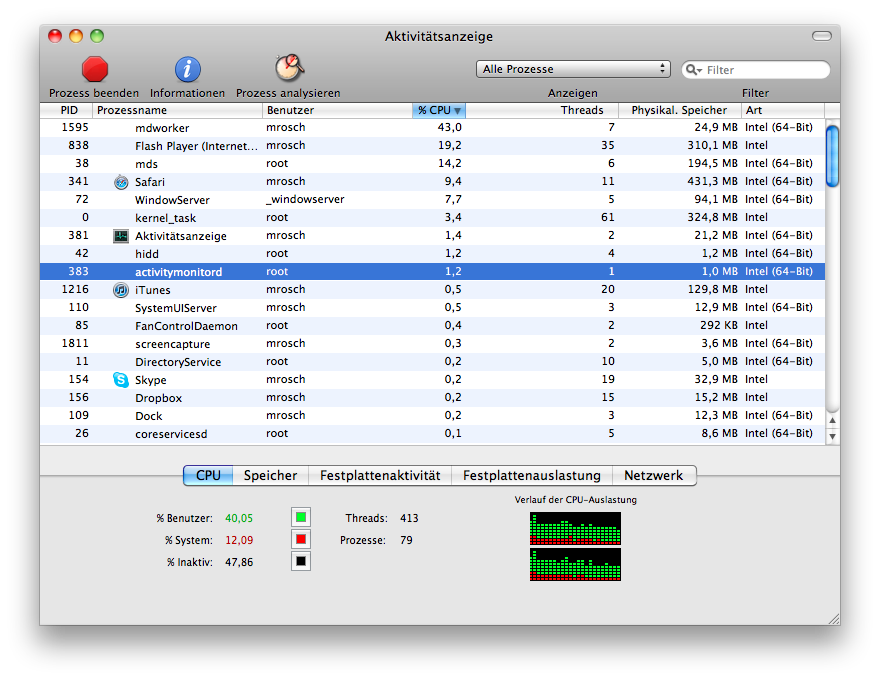The width and height of the screenshot is (880, 680).
Task: Select the FanControlDaemon process
Action: (x=432, y=325)
